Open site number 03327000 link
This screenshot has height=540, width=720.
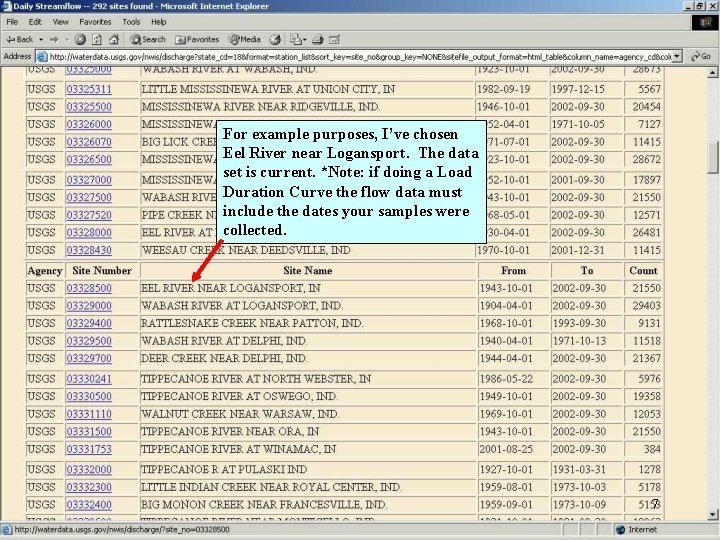pos(89,180)
